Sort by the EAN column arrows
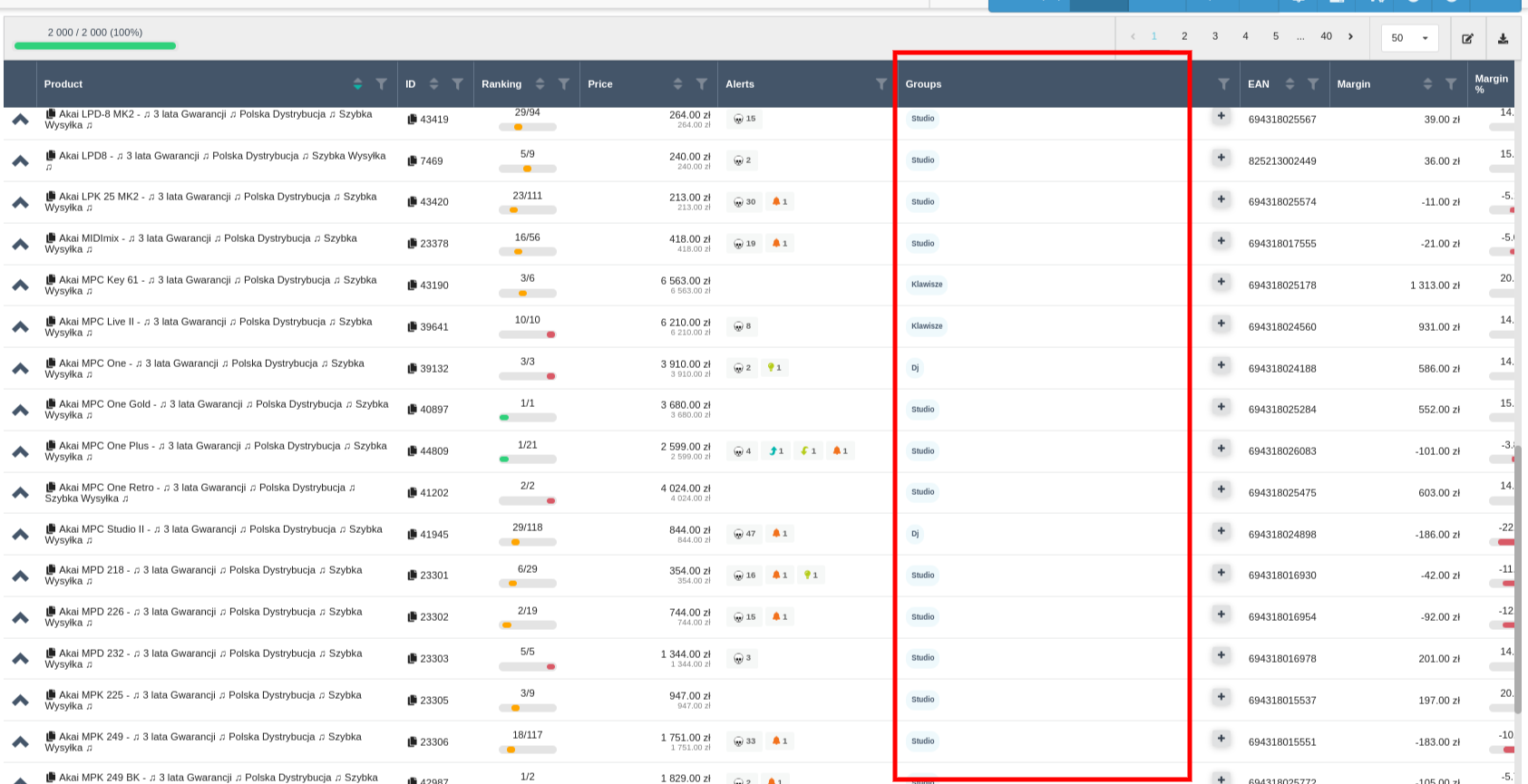Viewport: 1528px width, 784px height. tap(1290, 84)
